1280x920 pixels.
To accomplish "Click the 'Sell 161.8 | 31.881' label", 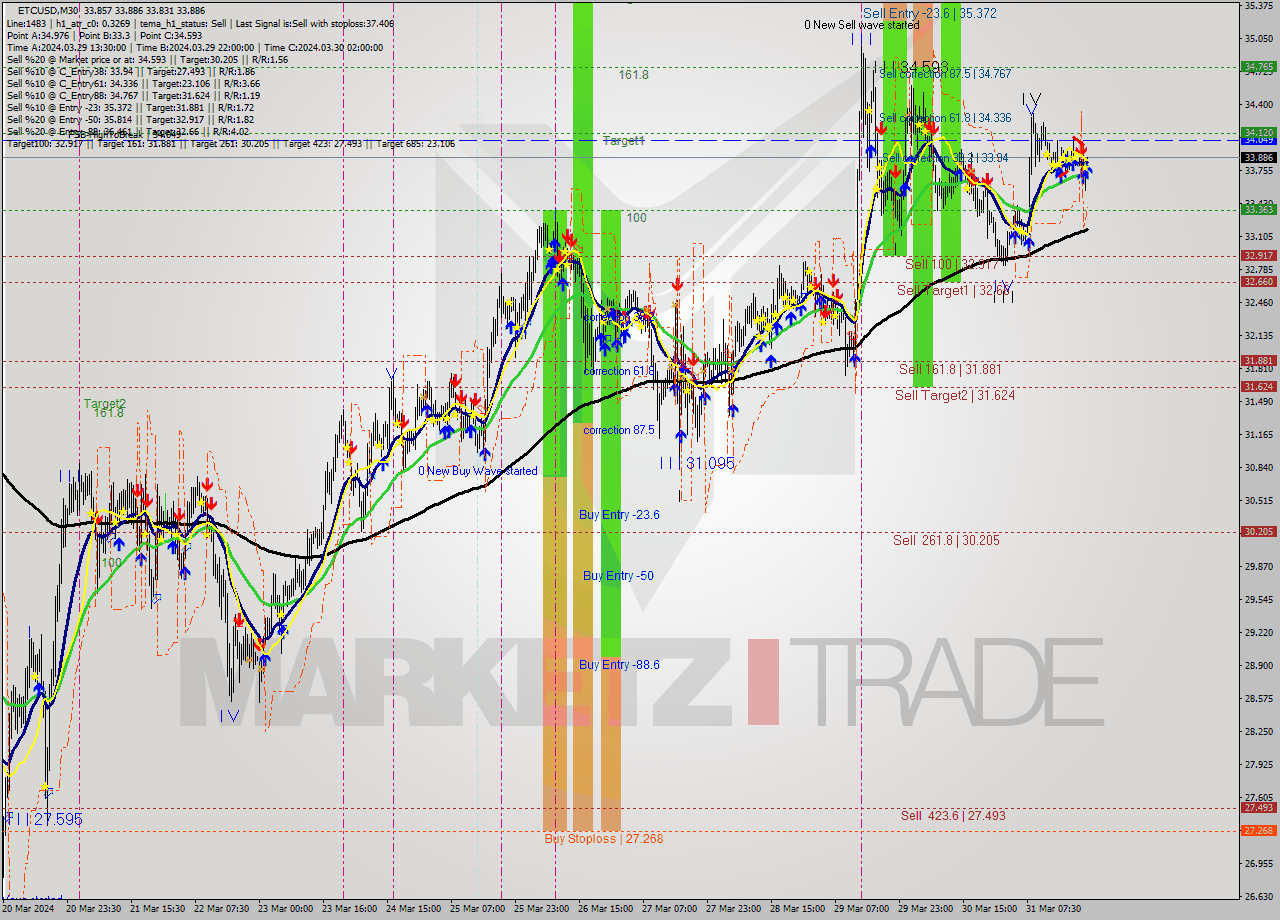I will click(x=950, y=369).
